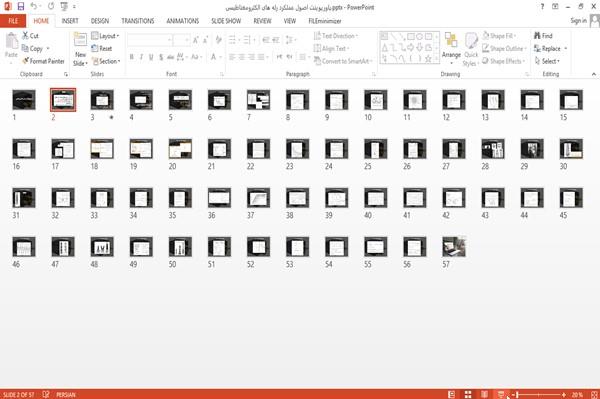Screen dimensions: 600x399
Task: Click the Increase Font Size icon
Action: click(x=196, y=40)
